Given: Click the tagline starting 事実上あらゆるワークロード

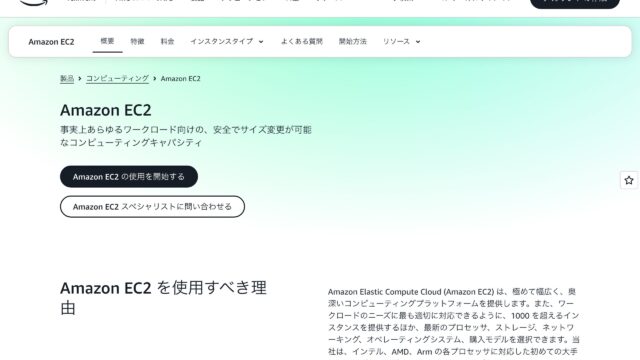Looking at the screenshot, I should tap(186, 136).
